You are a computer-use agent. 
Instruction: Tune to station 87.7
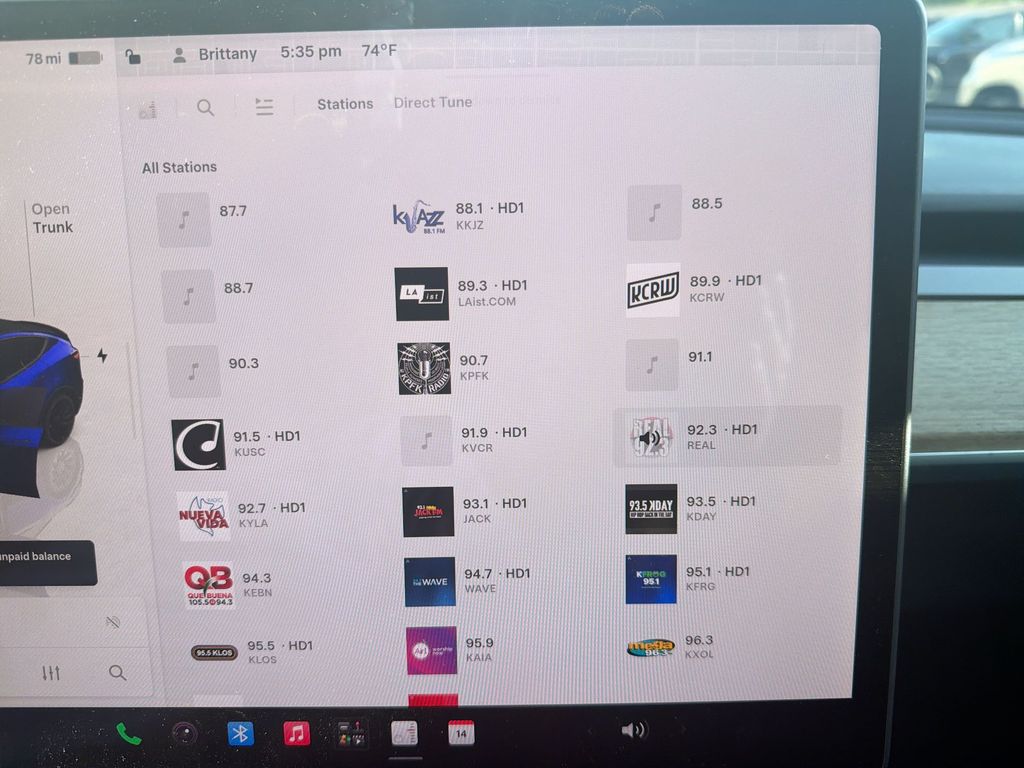203,219
